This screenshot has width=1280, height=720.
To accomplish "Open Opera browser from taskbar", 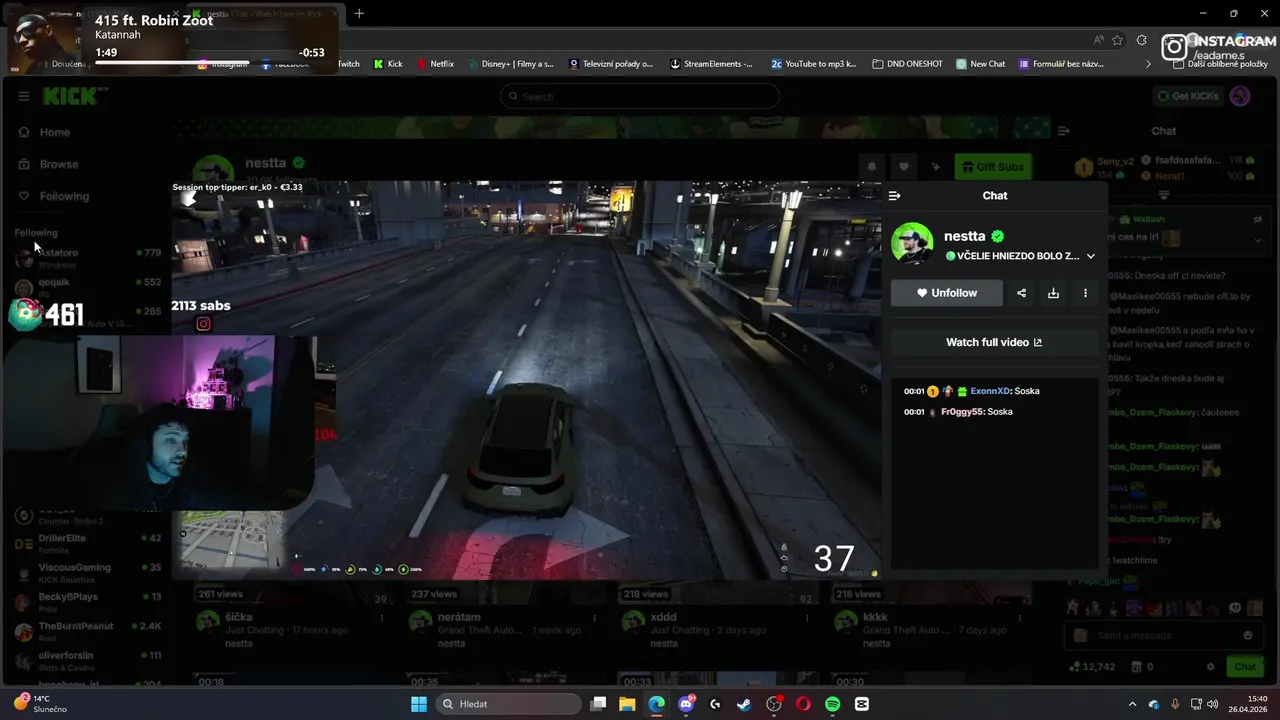I will coord(803,704).
